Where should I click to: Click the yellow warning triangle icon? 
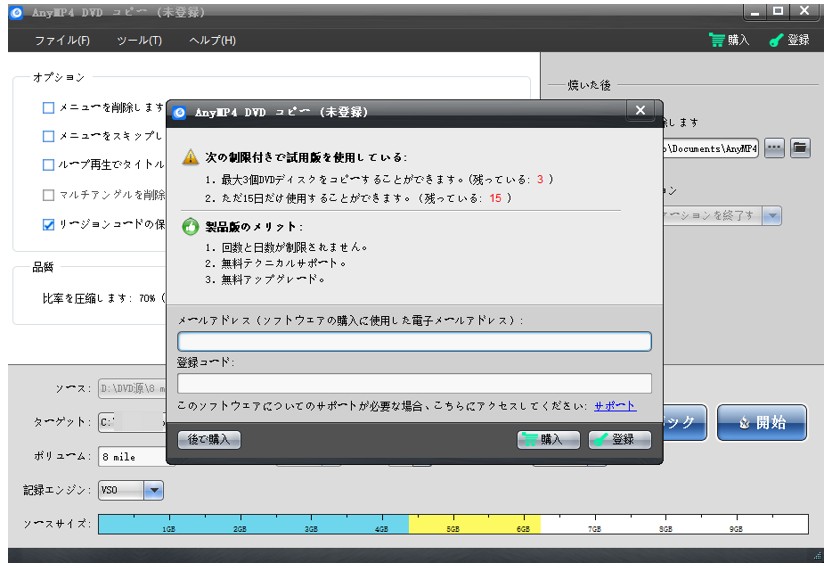pyautogui.click(x=190, y=157)
